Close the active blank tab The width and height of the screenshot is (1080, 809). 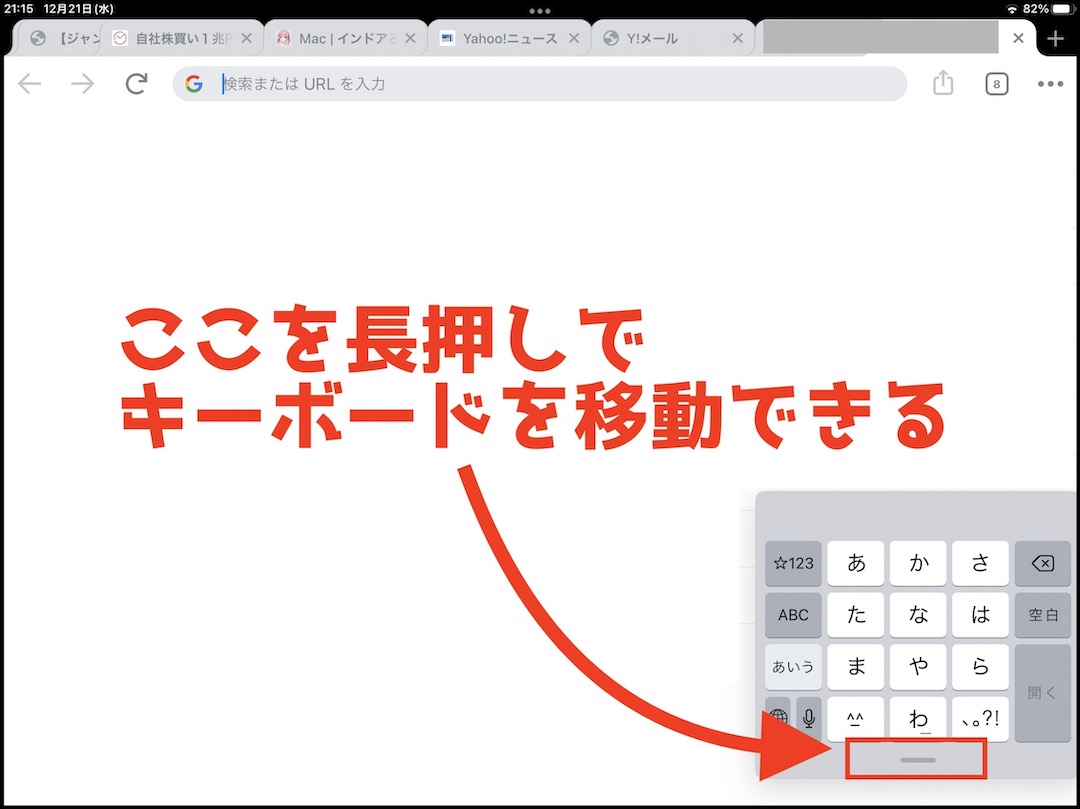1018,39
